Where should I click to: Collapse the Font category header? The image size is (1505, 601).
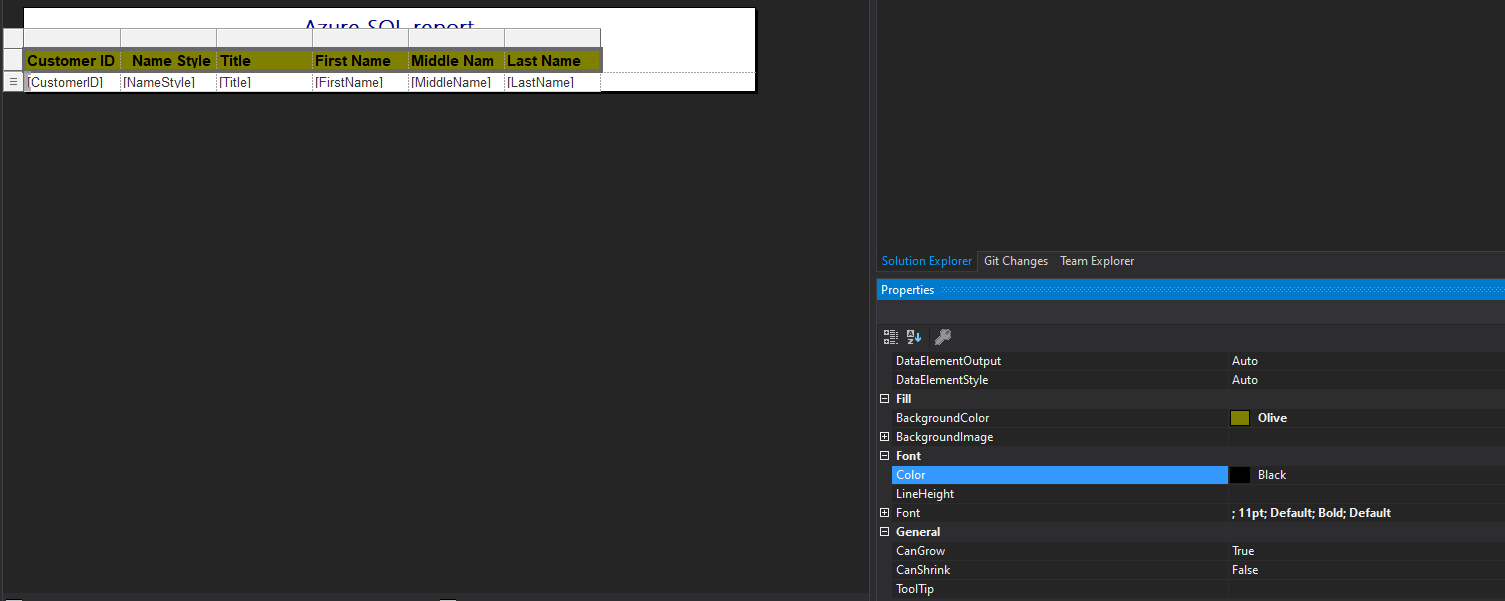pos(884,456)
